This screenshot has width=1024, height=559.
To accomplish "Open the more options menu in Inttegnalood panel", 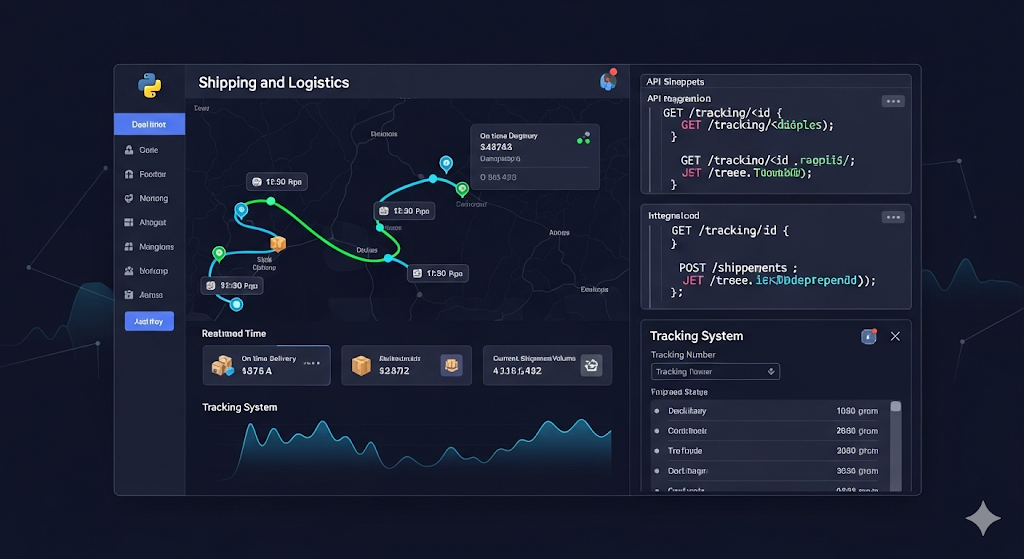I will (893, 217).
